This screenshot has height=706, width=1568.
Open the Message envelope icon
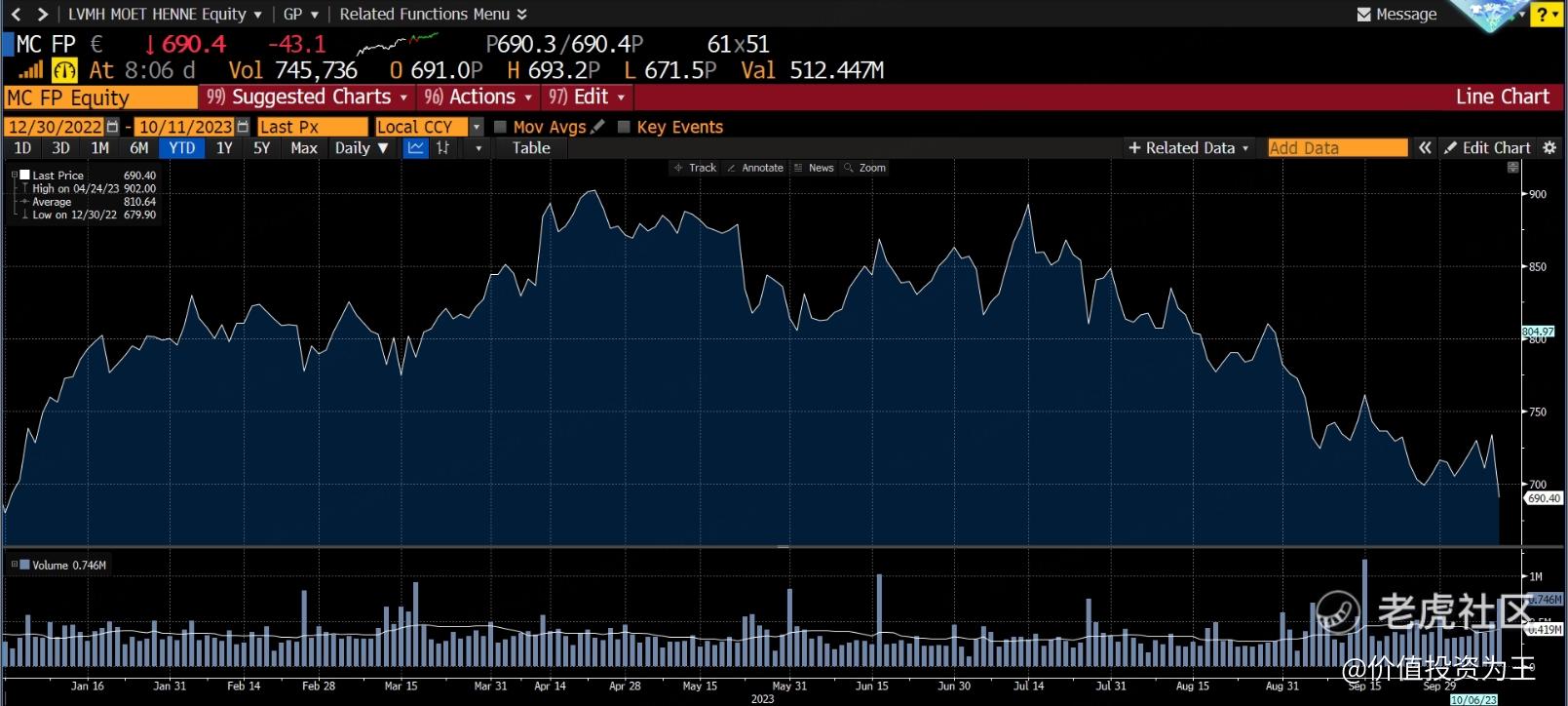(1364, 15)
